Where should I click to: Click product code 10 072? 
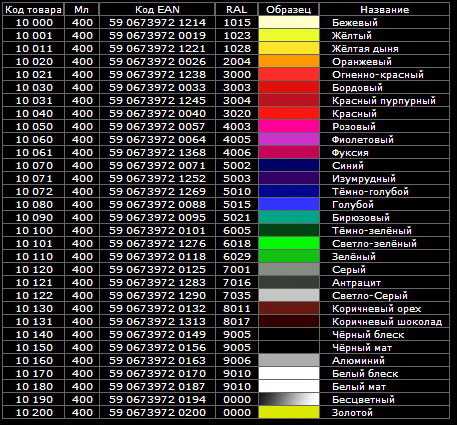click(34, 192)
